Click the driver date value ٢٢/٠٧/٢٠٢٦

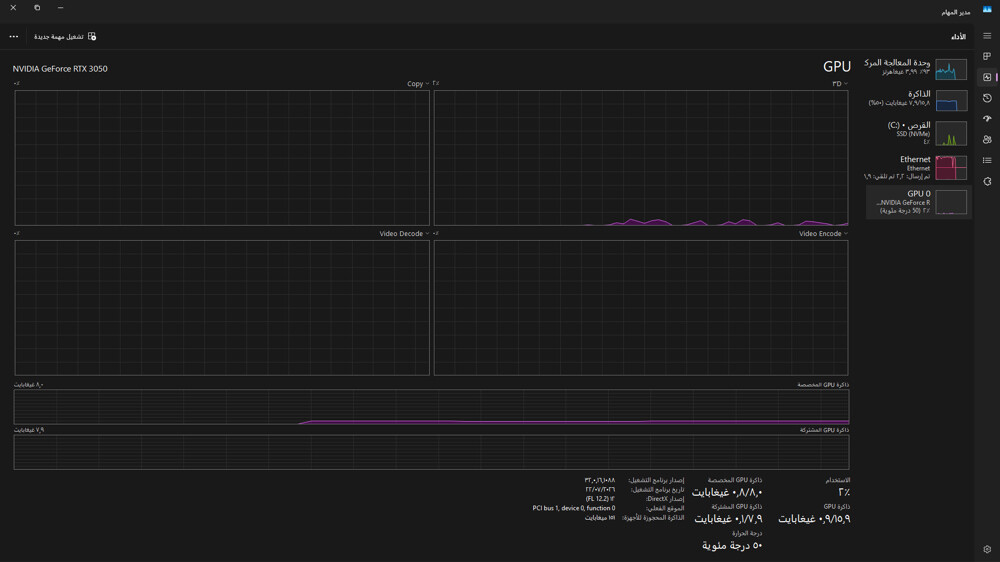(600, 489)
